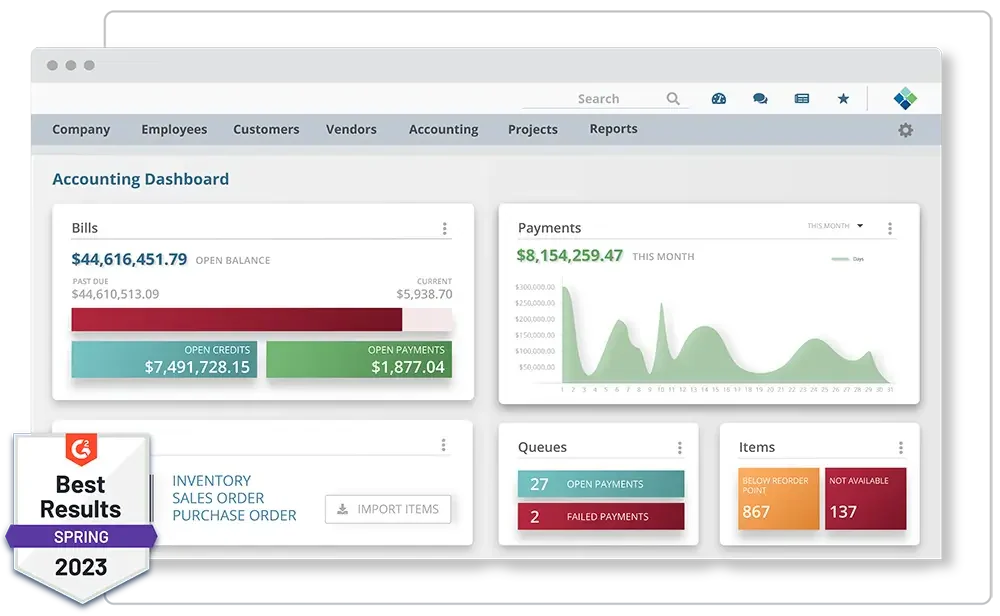The height and width of the screenshot is (616, 1000).
Task: Click the past due red progress bar
Action: point(237,319)
